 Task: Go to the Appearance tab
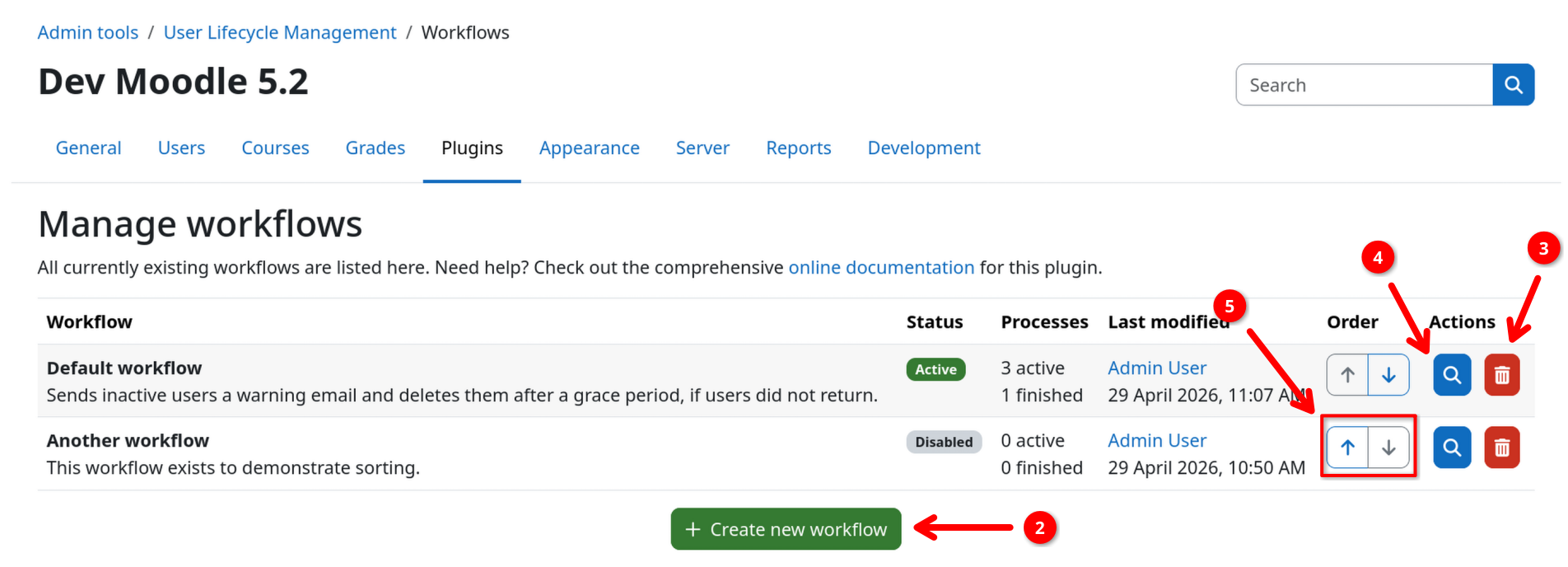click(x=589, y=148)
